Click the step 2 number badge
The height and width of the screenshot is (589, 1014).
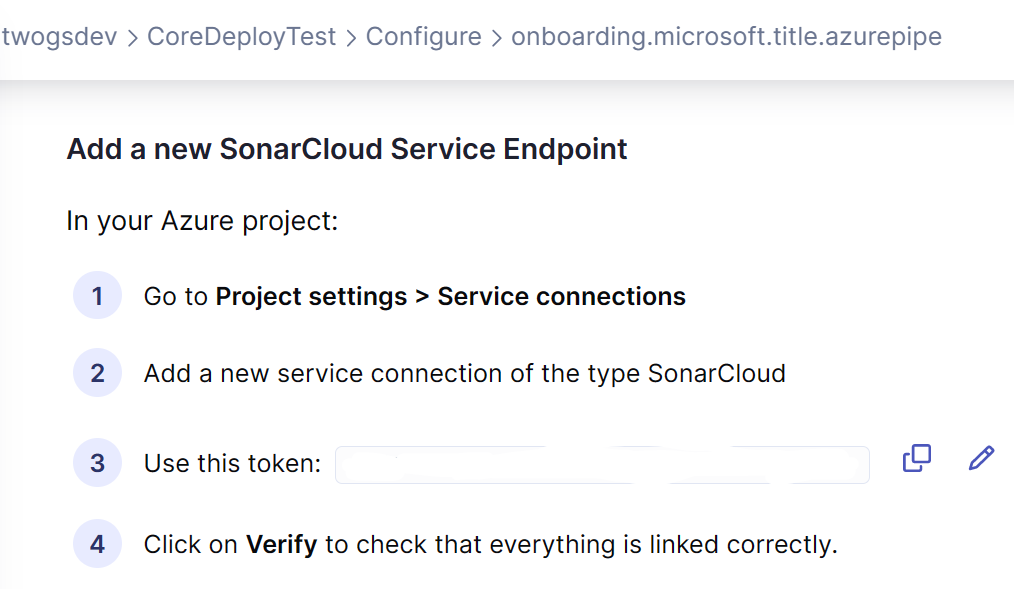pos(97,374)
